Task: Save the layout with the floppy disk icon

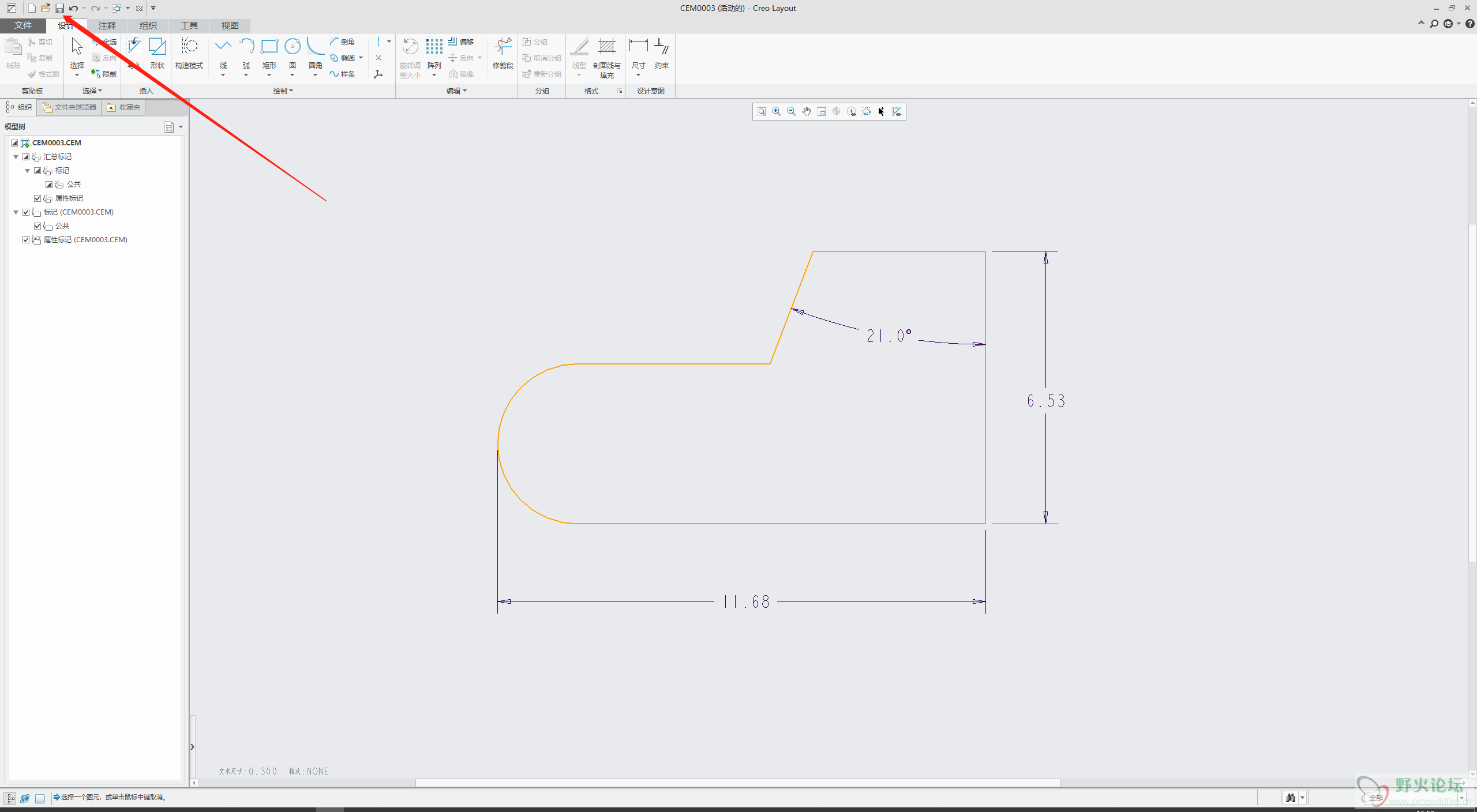Action: pyautogui.click(x=59, y=8)
